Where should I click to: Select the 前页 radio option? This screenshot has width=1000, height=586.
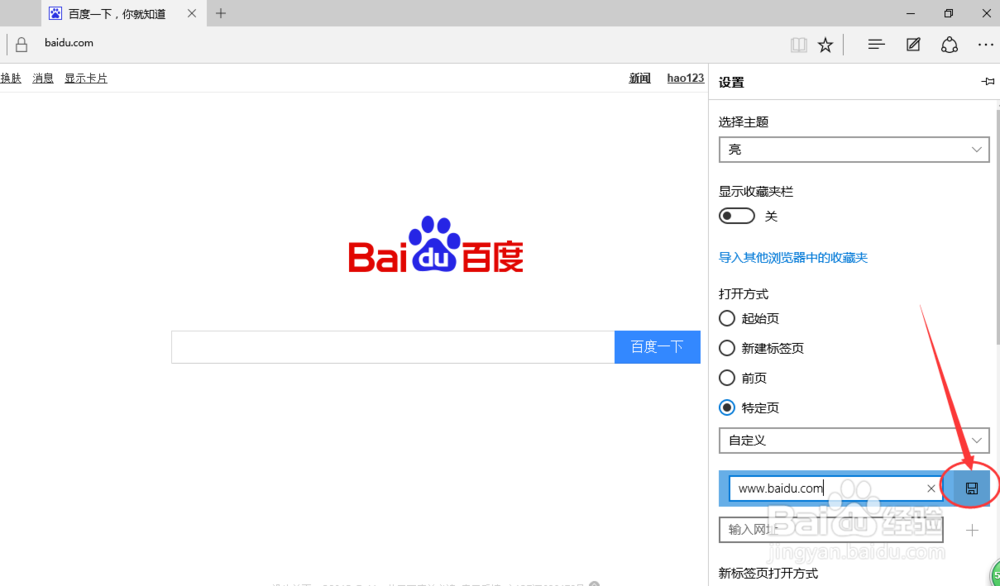pyautogui.click(x=726, y=378)
